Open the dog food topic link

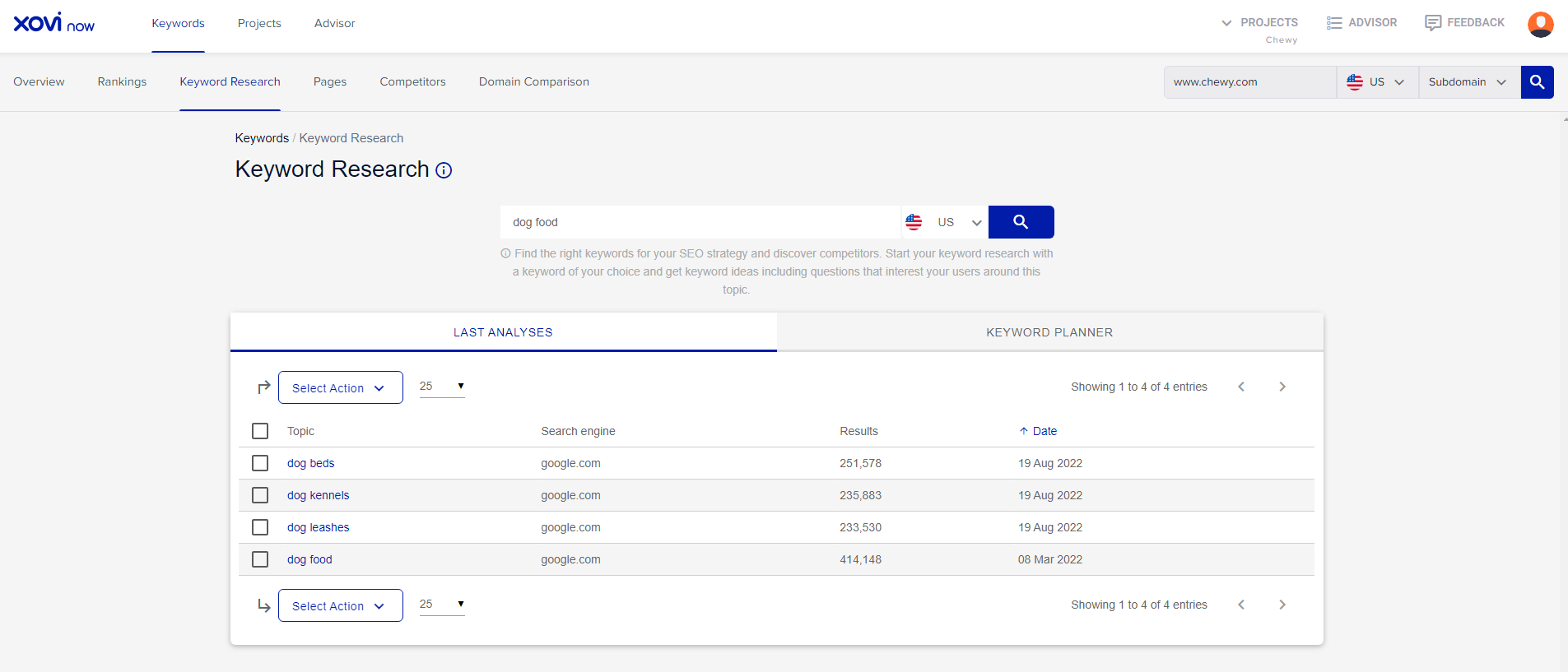point(309,559)
